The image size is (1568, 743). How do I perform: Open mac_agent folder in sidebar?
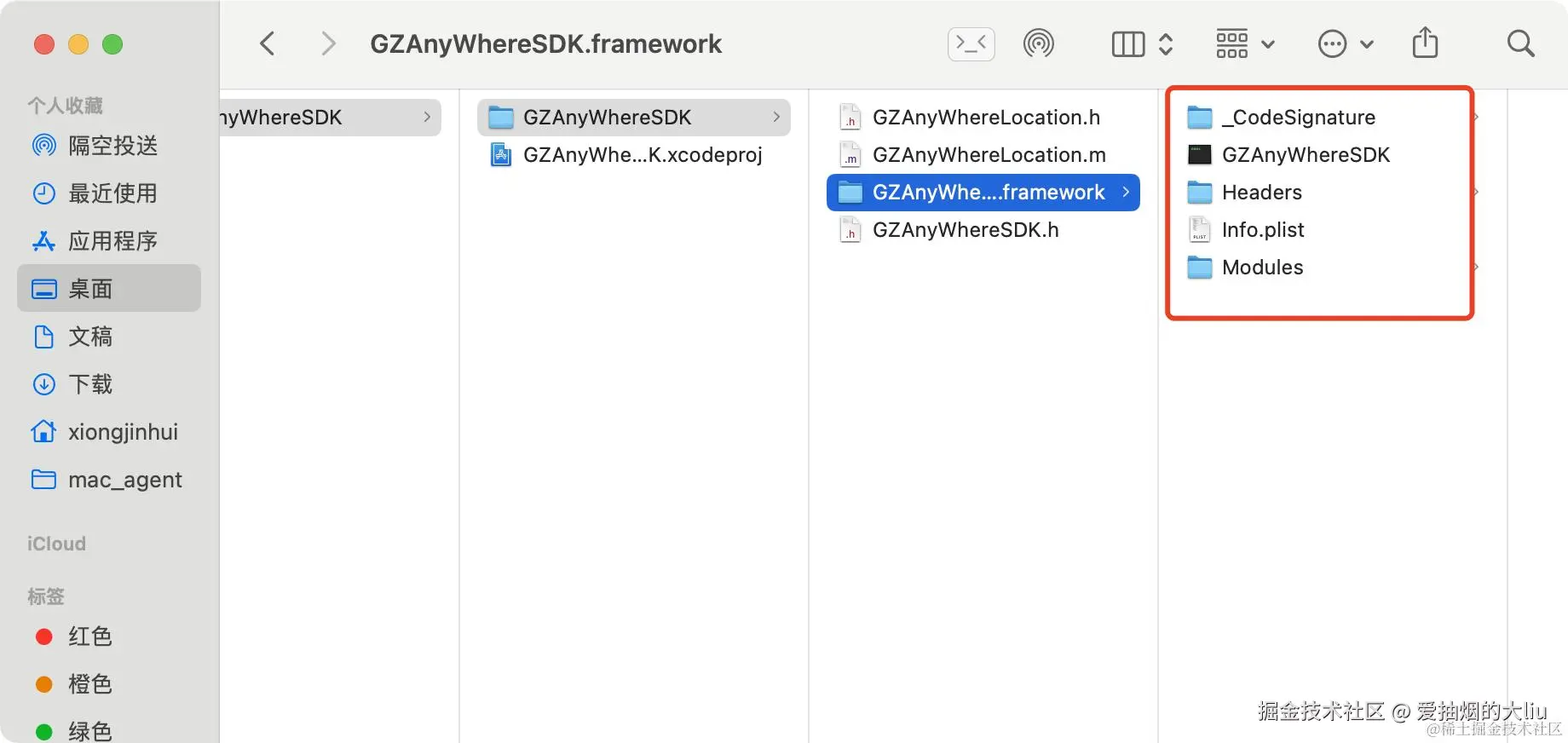point(109,480)
